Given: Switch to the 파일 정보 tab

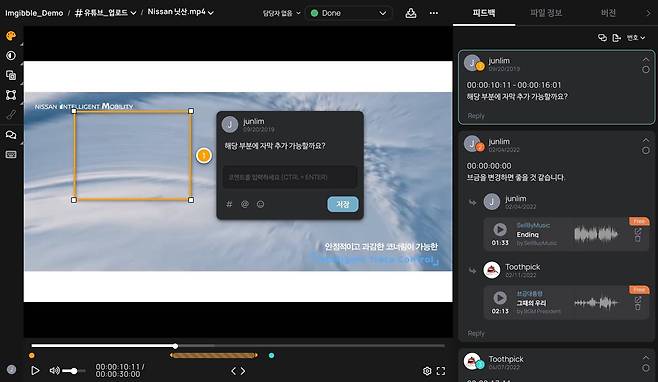Looking at the screenshot, I should tap(546, 13).
